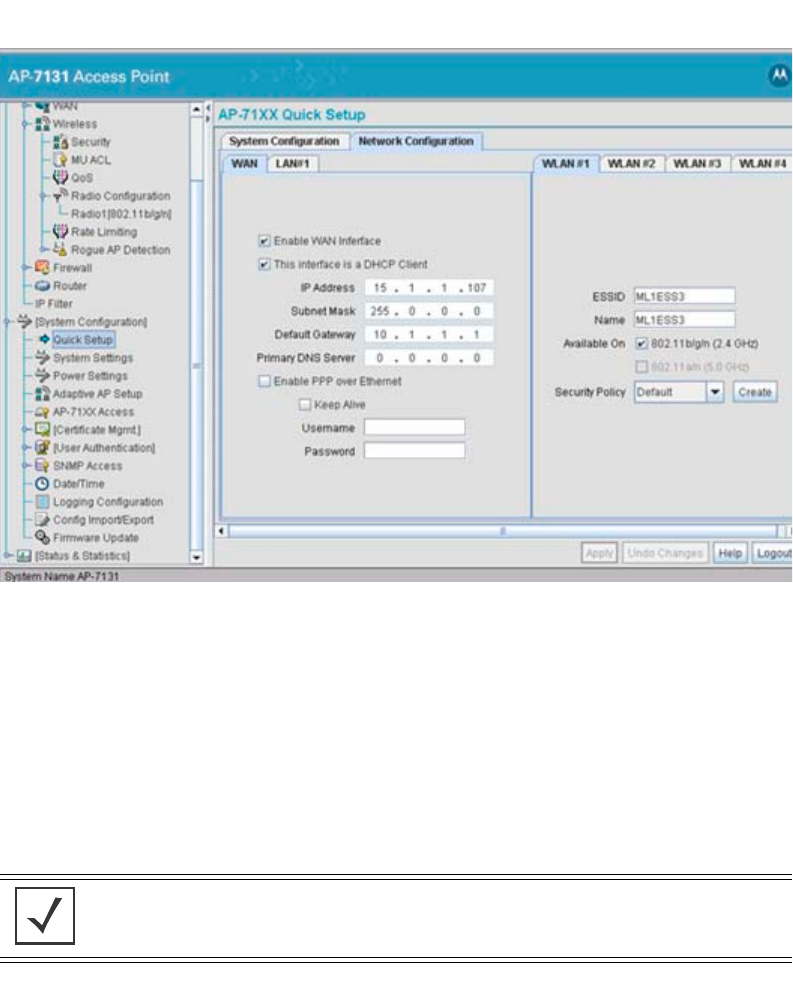
Task: Open Help
Action: tap(730, 553)
